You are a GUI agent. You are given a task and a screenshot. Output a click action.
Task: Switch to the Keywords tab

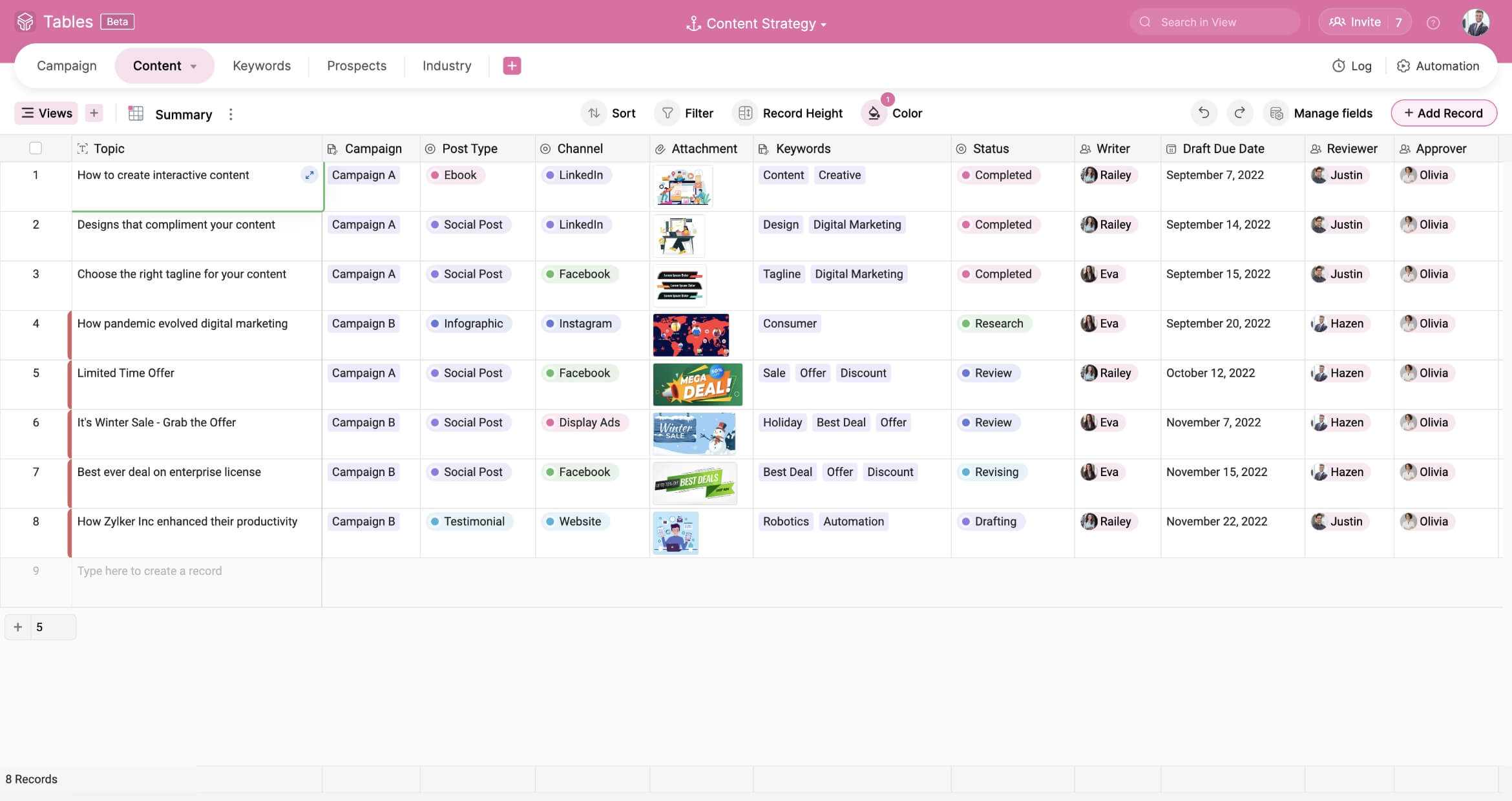(x=261, y=66)
